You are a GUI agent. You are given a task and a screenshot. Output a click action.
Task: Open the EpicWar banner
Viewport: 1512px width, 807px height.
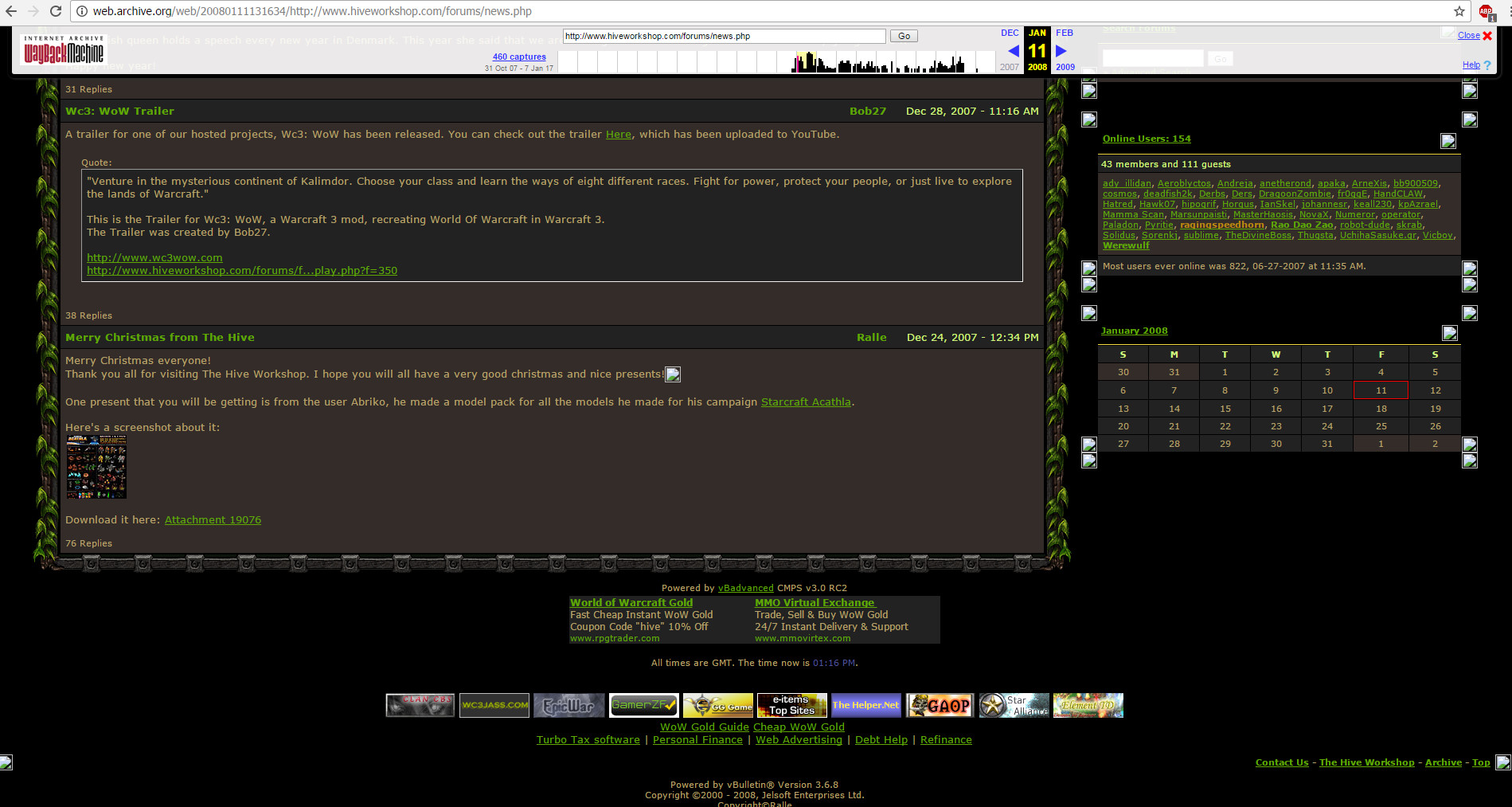(x=569, y=705)
